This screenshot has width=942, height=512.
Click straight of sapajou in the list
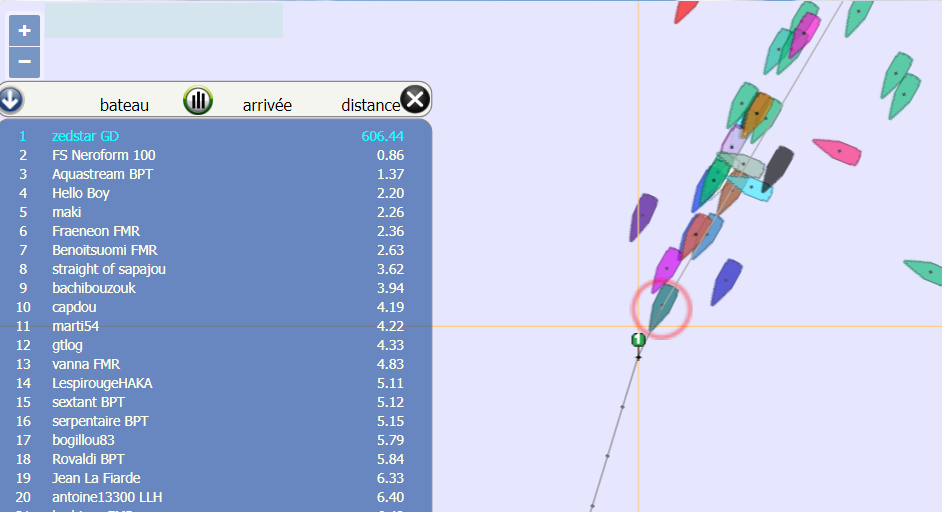pyautogui.click(x=109, y=269)
